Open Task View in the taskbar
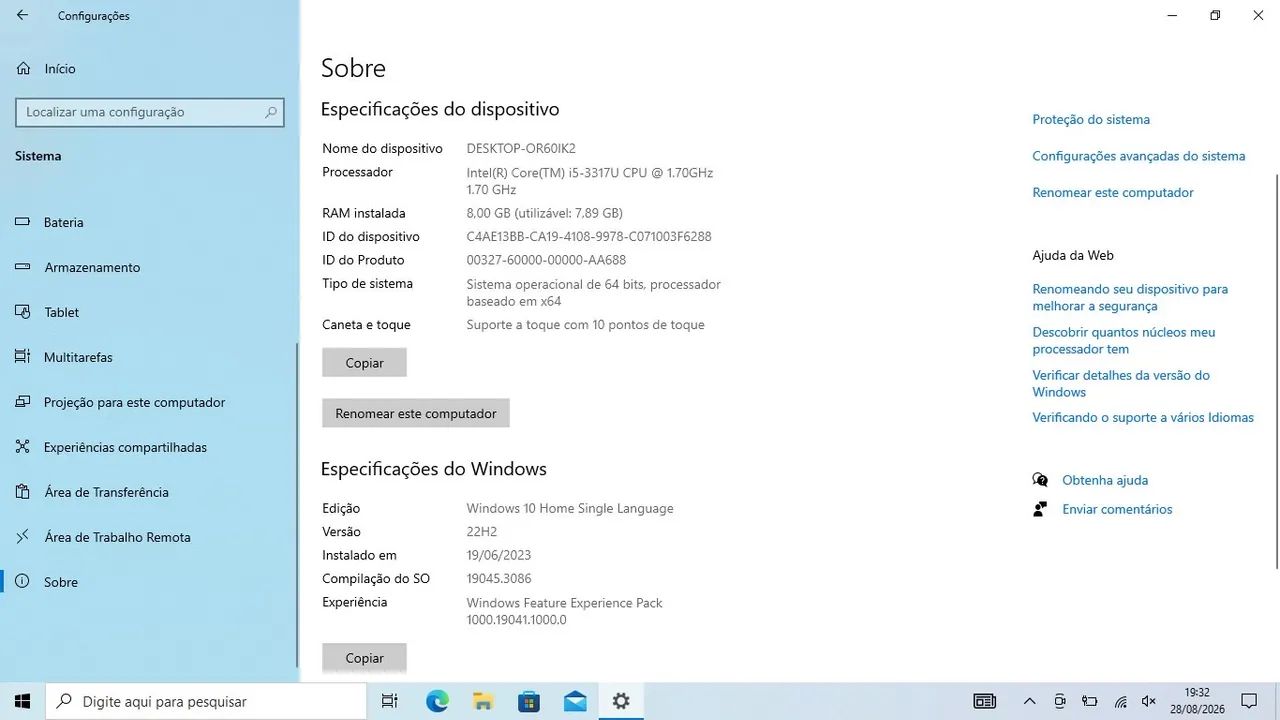 390,701
